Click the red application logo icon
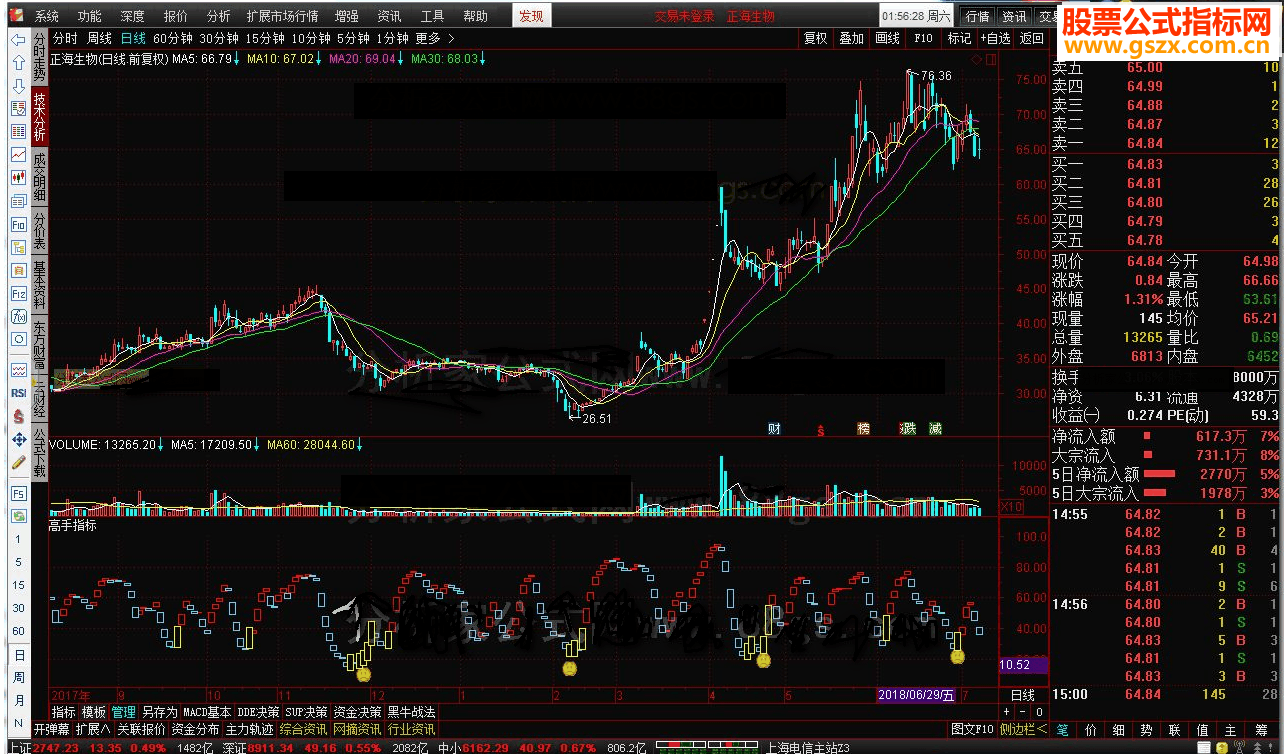 15,16
